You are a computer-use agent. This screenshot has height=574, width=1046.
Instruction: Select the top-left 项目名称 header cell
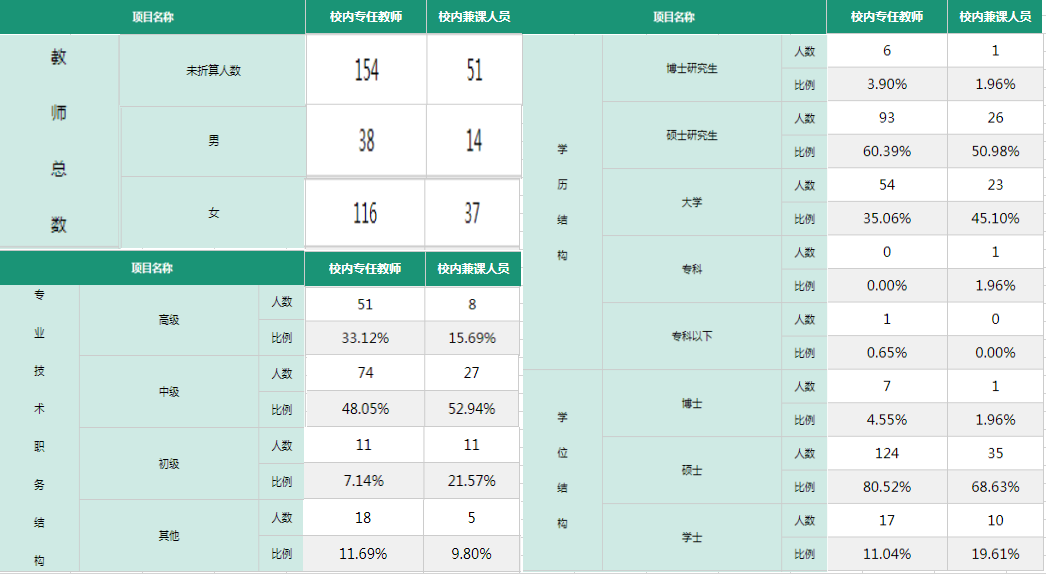153,17
